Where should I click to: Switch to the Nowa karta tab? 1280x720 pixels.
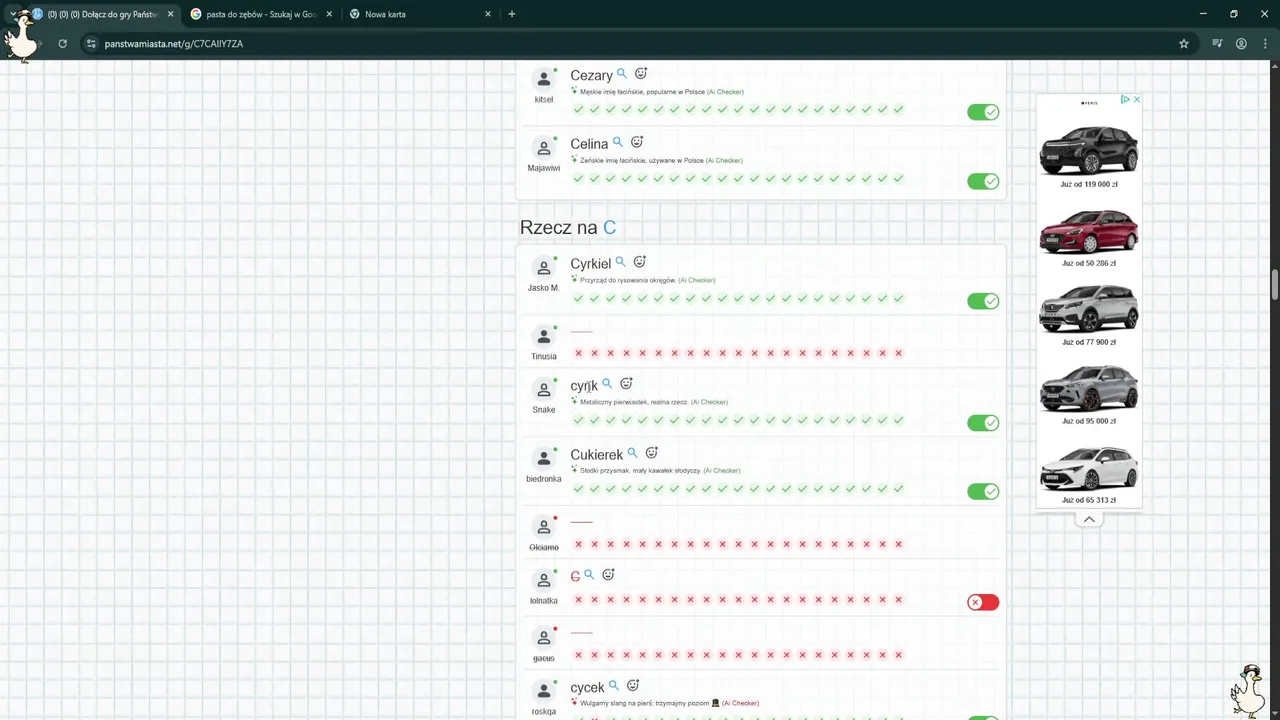tap(420, 14)
